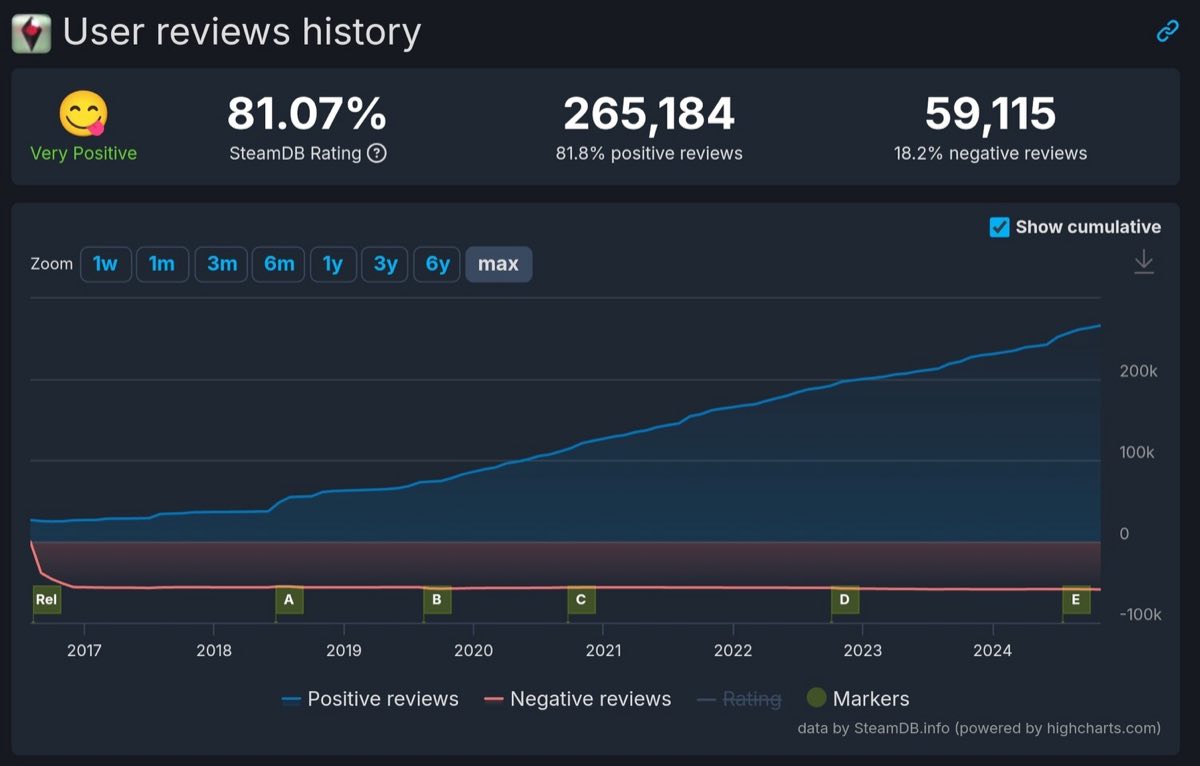1200x766 pixels.
Task: Open SteamDB.info data credit link
Action: click(979, 728)
